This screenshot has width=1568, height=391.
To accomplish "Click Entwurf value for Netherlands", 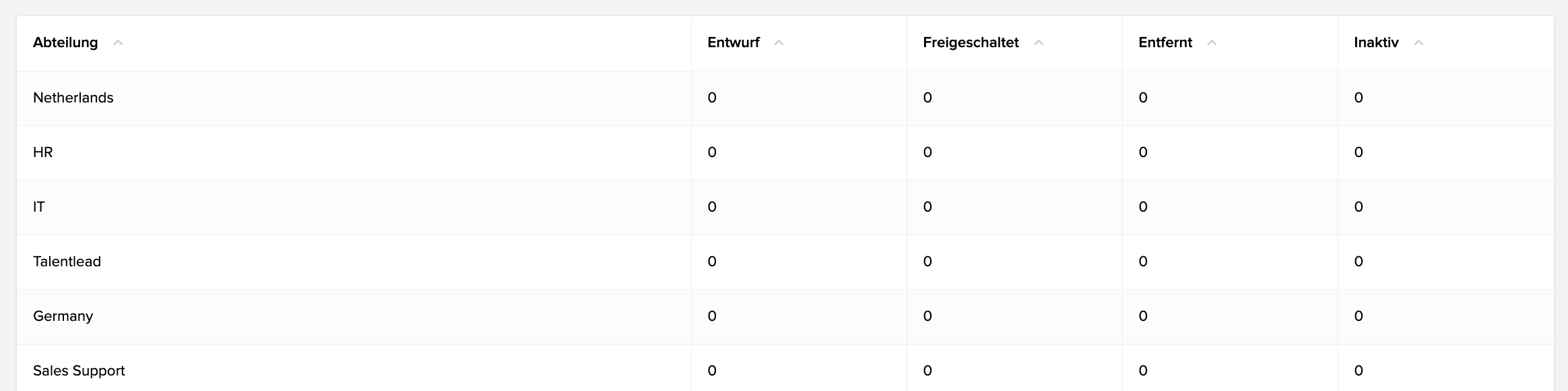I will [x=712, y=98].
